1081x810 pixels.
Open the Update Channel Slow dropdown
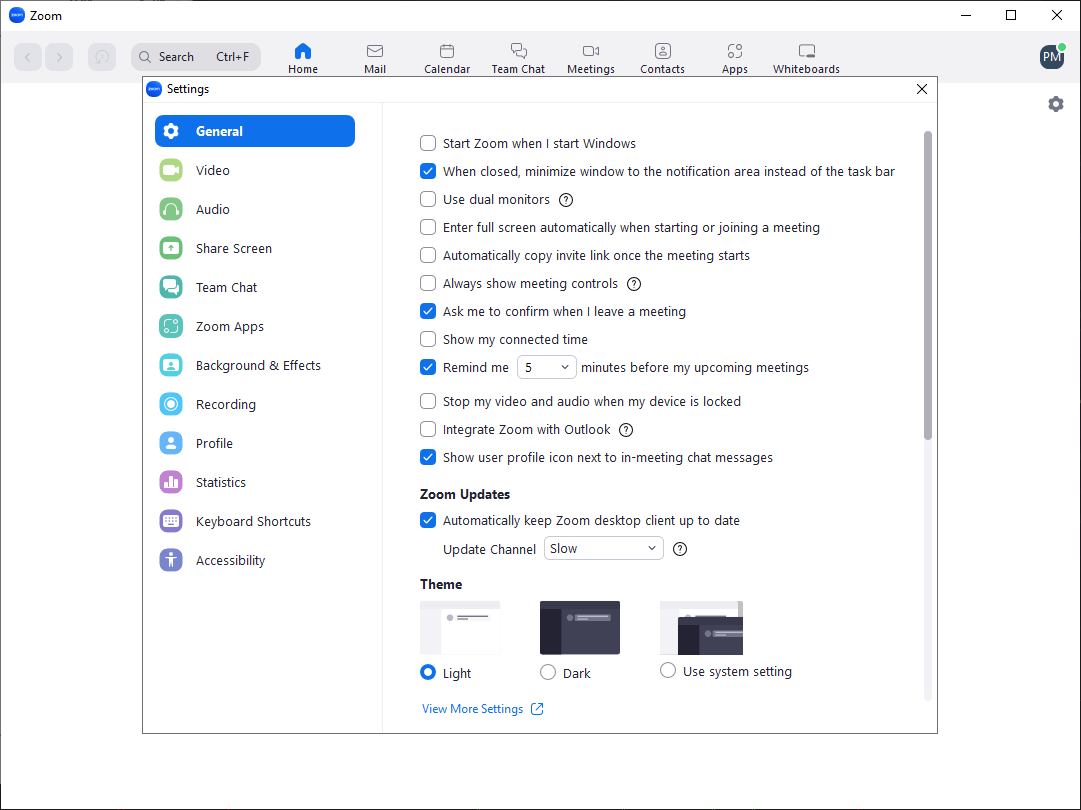(604, 549)
